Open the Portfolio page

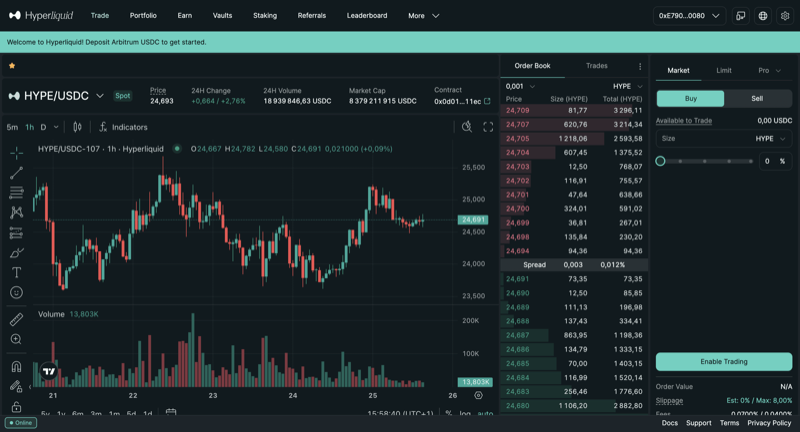(143, 16)
